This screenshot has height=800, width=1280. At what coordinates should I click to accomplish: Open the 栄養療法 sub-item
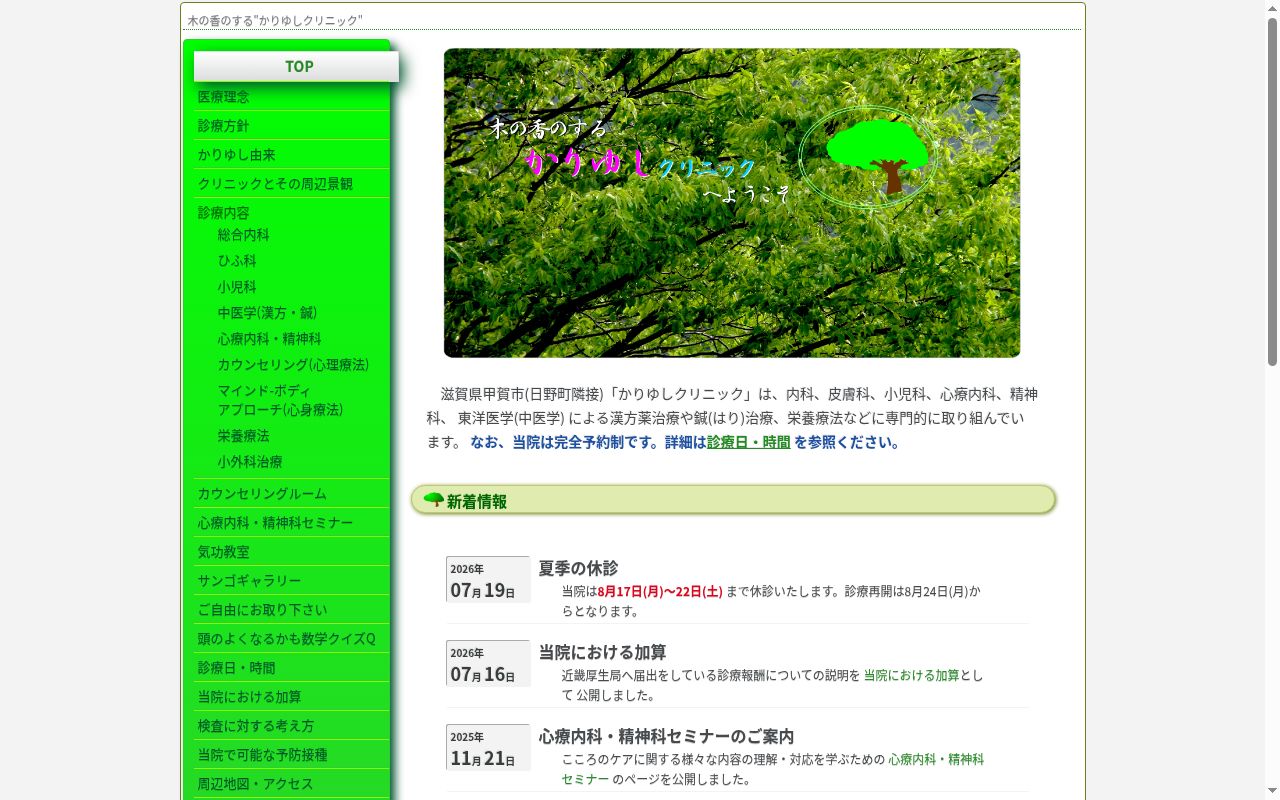pyautogui.click(x=244, y=436)
